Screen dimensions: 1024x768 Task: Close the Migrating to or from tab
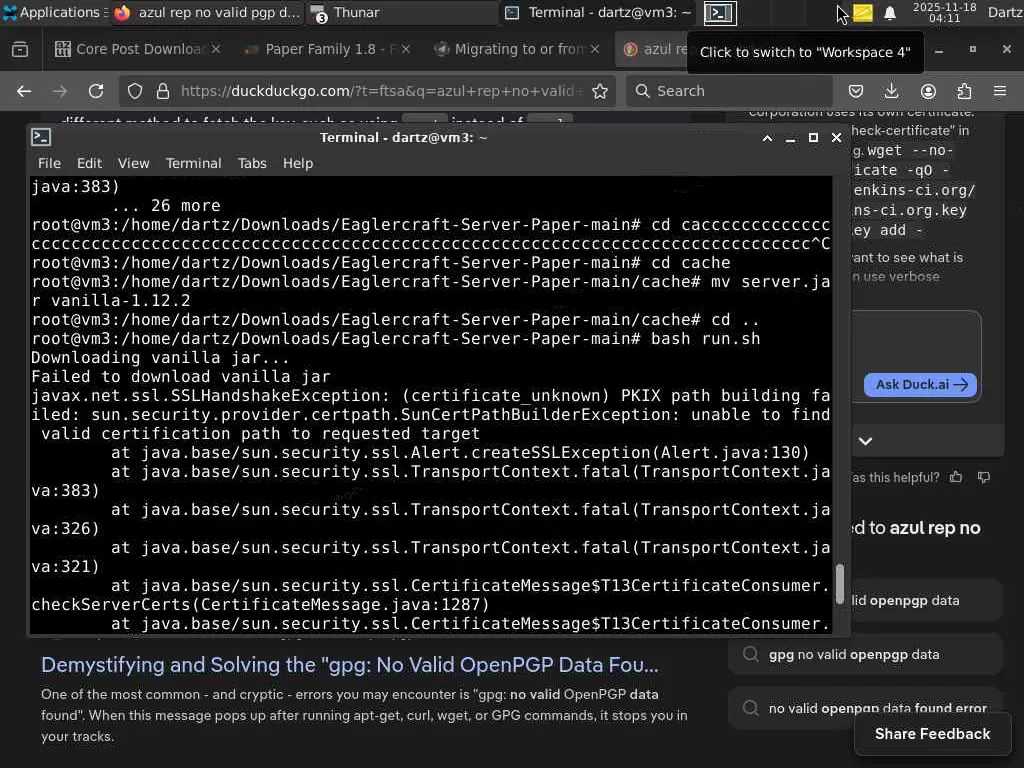click(595, 49)
